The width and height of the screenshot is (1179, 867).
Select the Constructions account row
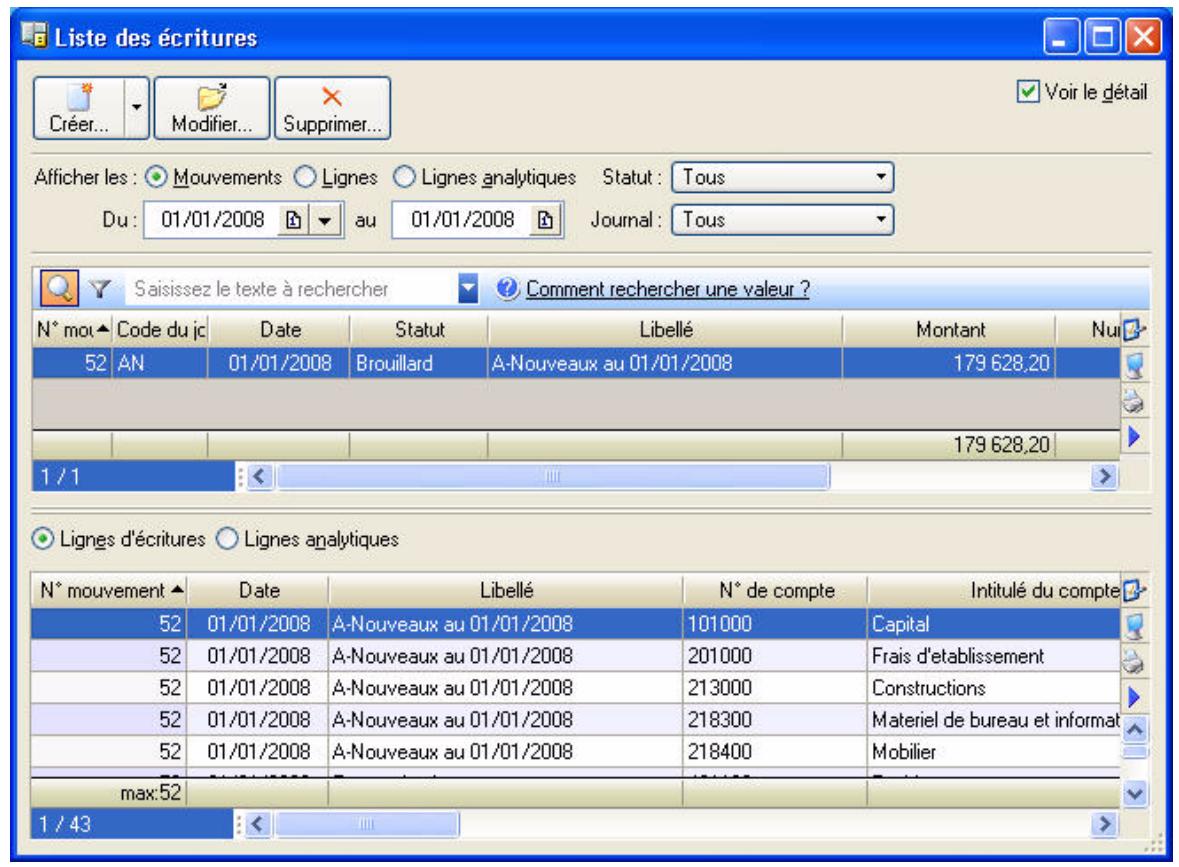click(x=576, y=687)
